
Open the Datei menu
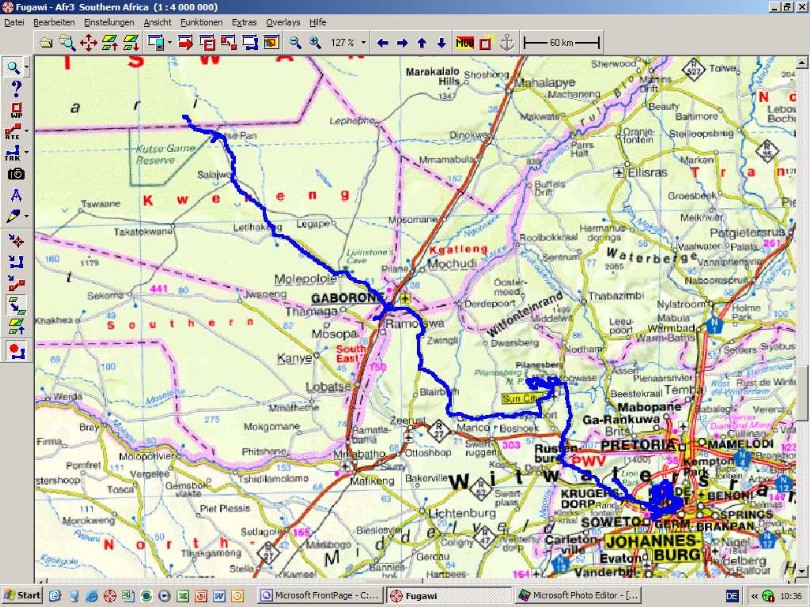14,22
